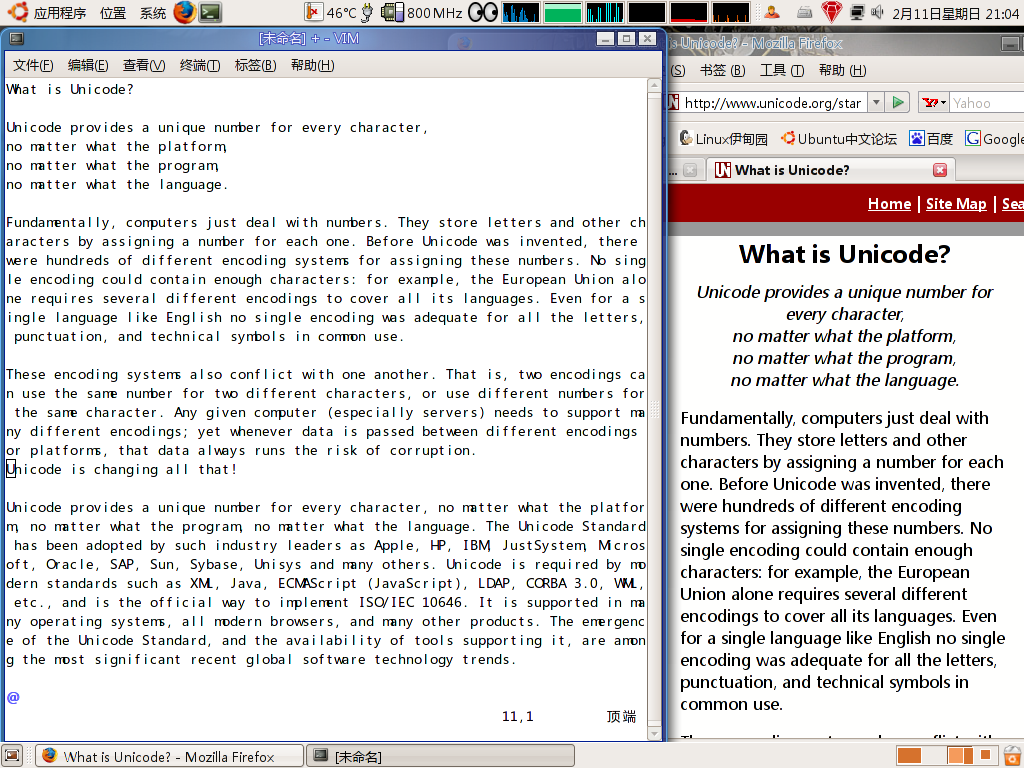The width and height of the screenshot is (1024, 768).
Task: Click the power plug battery status icon
Action: point(368,12)
